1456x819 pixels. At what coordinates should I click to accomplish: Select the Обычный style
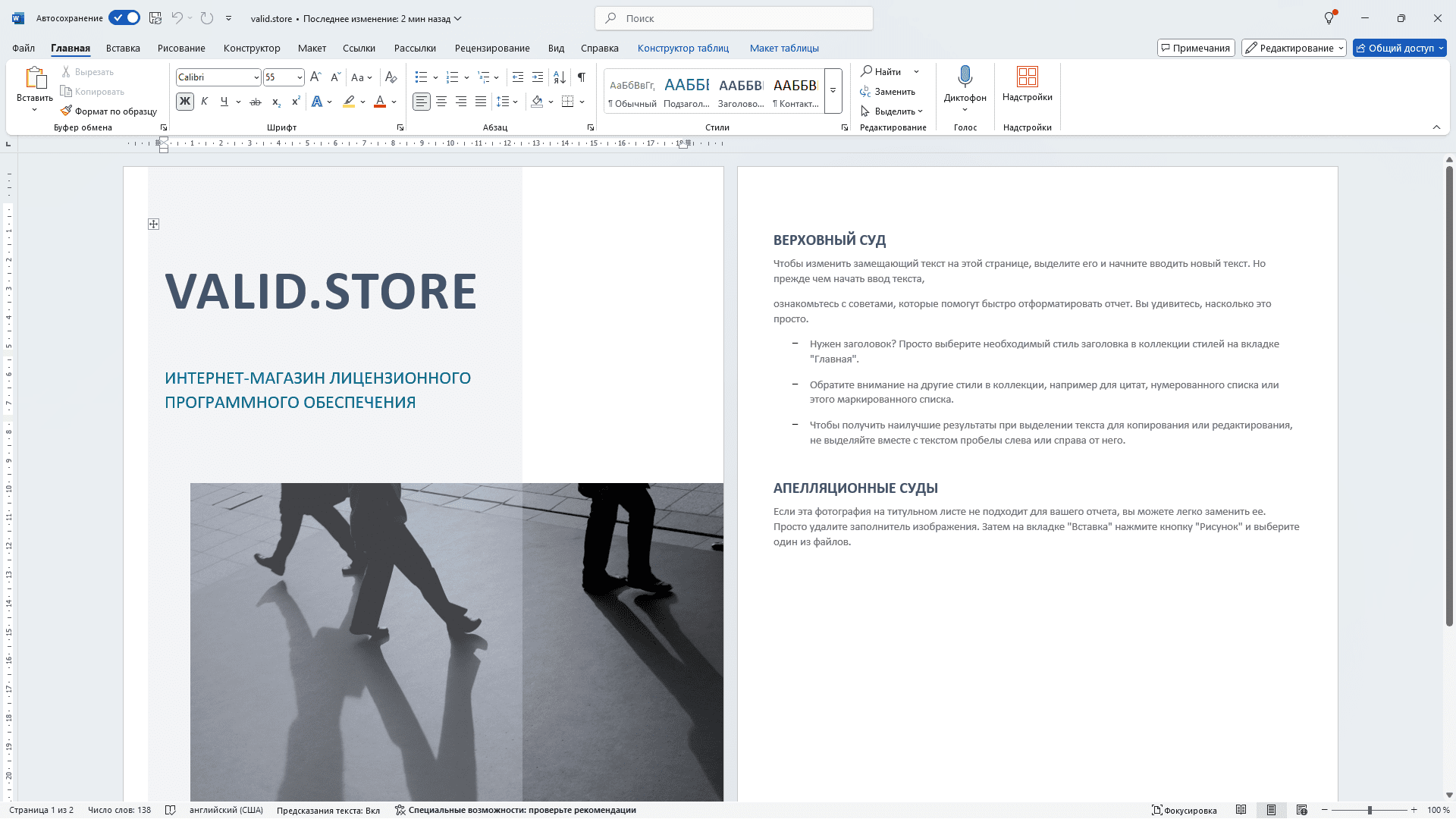632,92
